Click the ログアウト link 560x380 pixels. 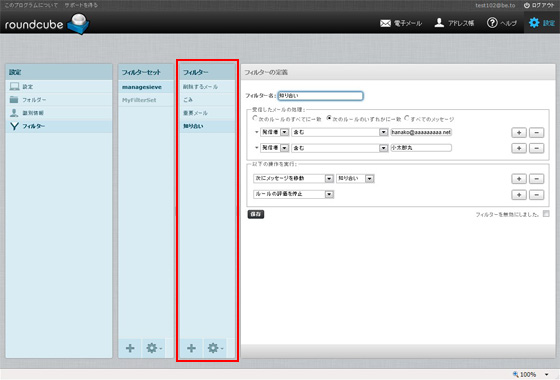tap(539, 5)
